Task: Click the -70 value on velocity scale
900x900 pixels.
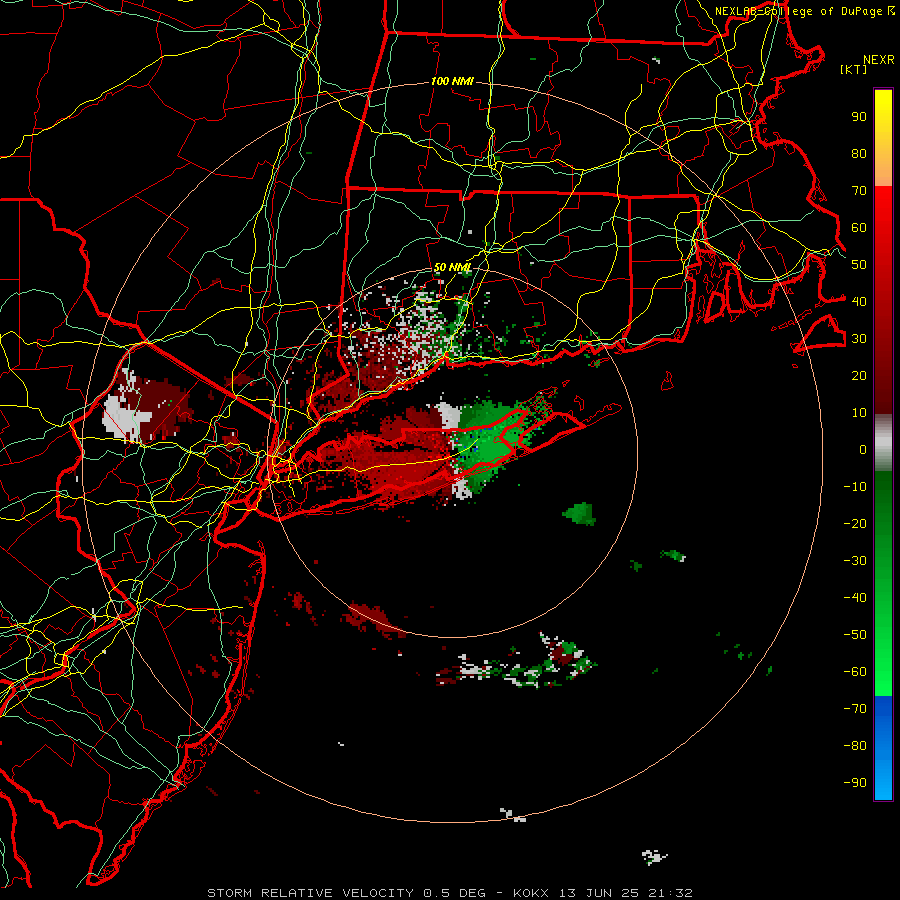Action: (855, 708)
